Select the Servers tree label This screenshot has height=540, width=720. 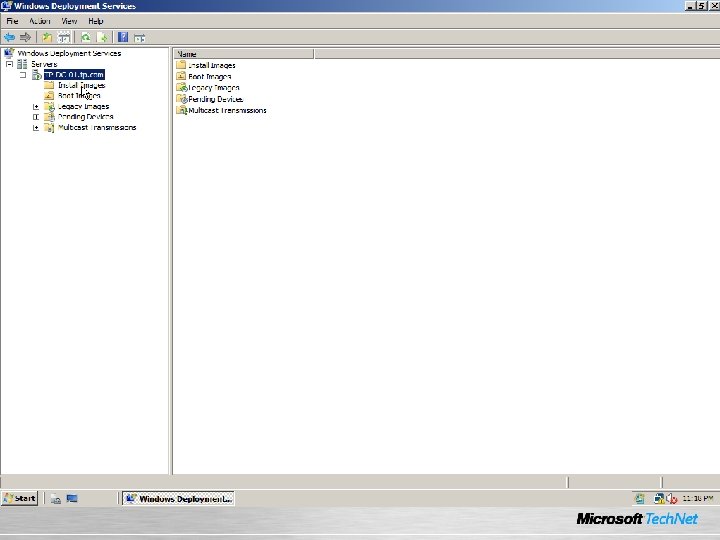click(x=44, y=64)
